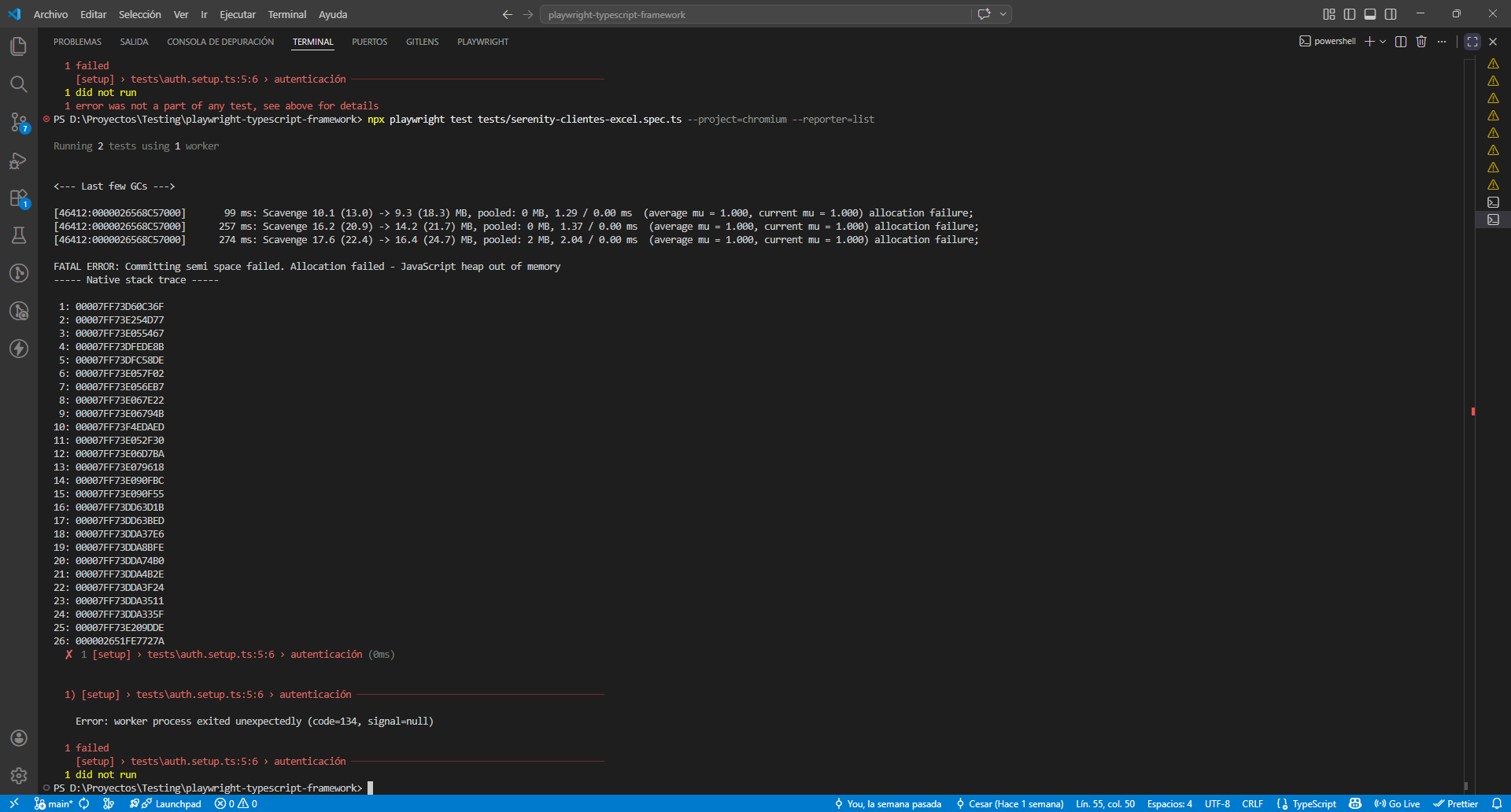Select the Search icon in activity bar
Screen dimensions: 1511x812
pyautogui.click(x=19, y=84)
